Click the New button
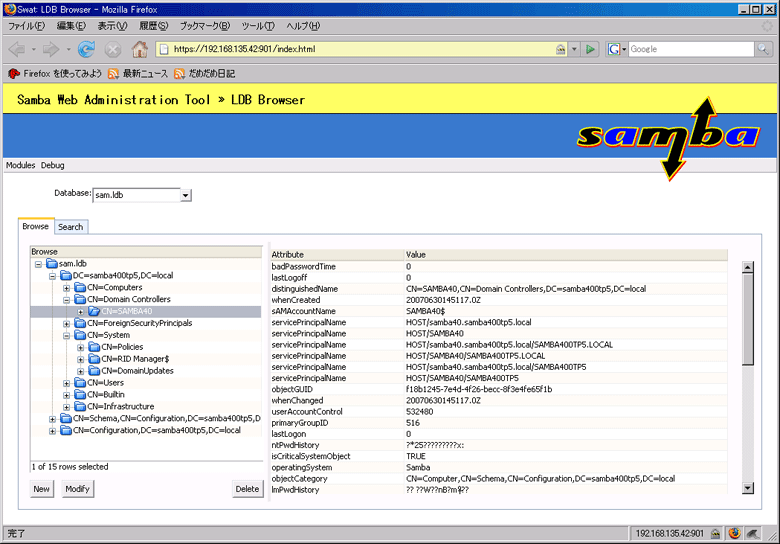Viewport: 780px width, 544px height. tap(41, 489)
